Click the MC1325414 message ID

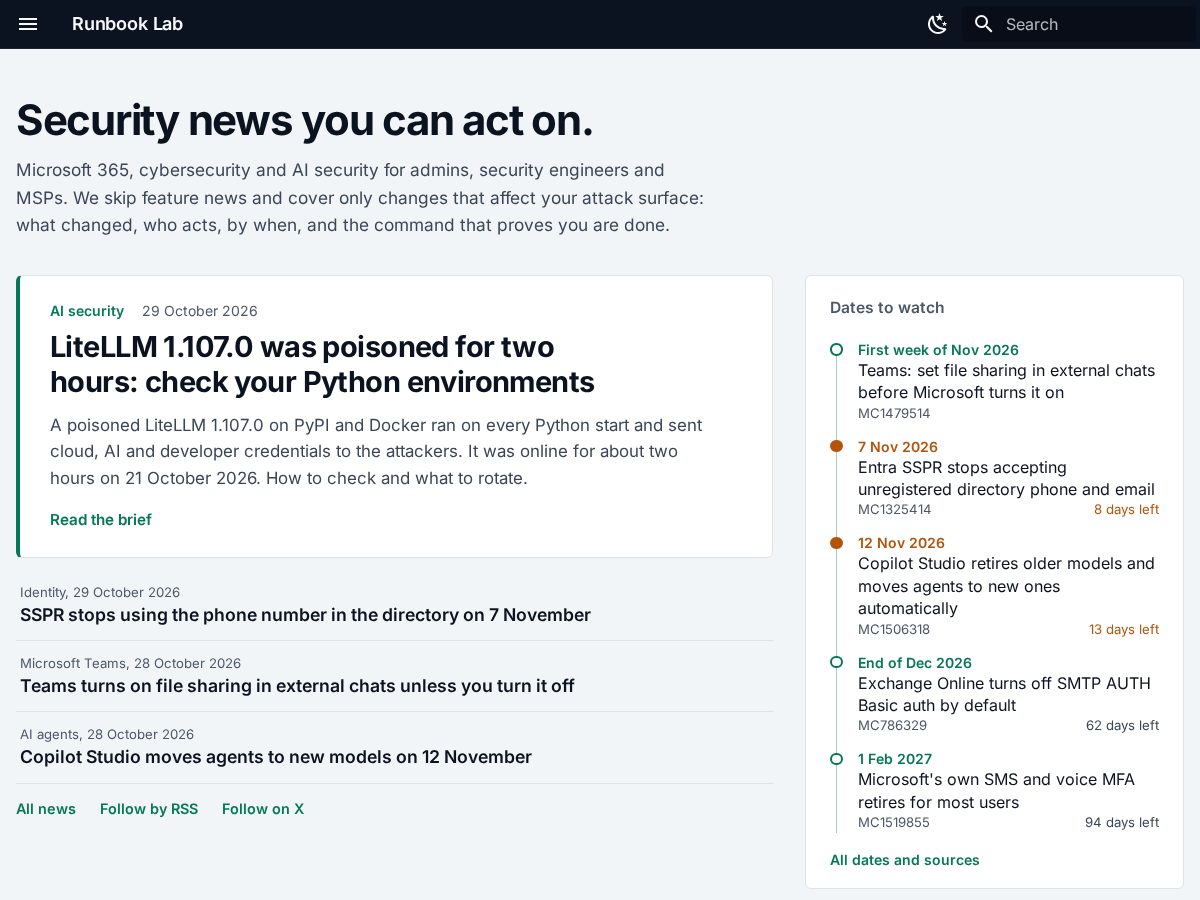click(894, 509)
